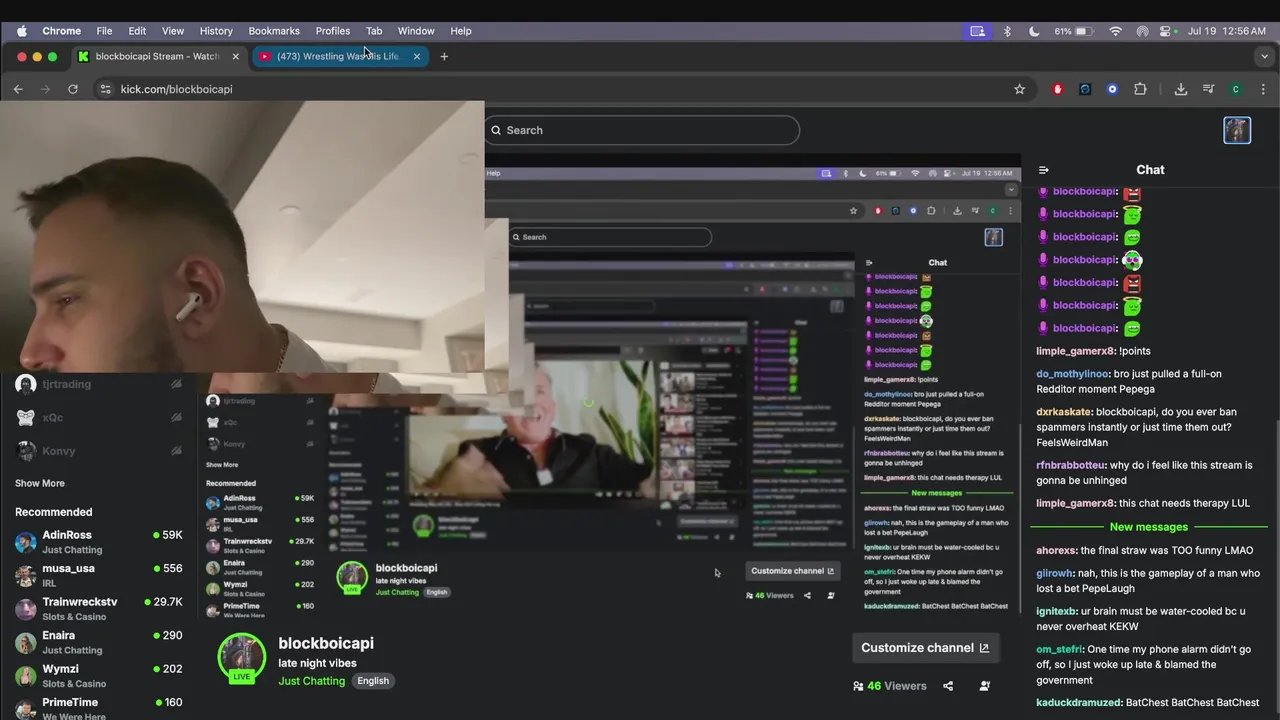Open the user avatar at top right of Kick

(1237, 130)
